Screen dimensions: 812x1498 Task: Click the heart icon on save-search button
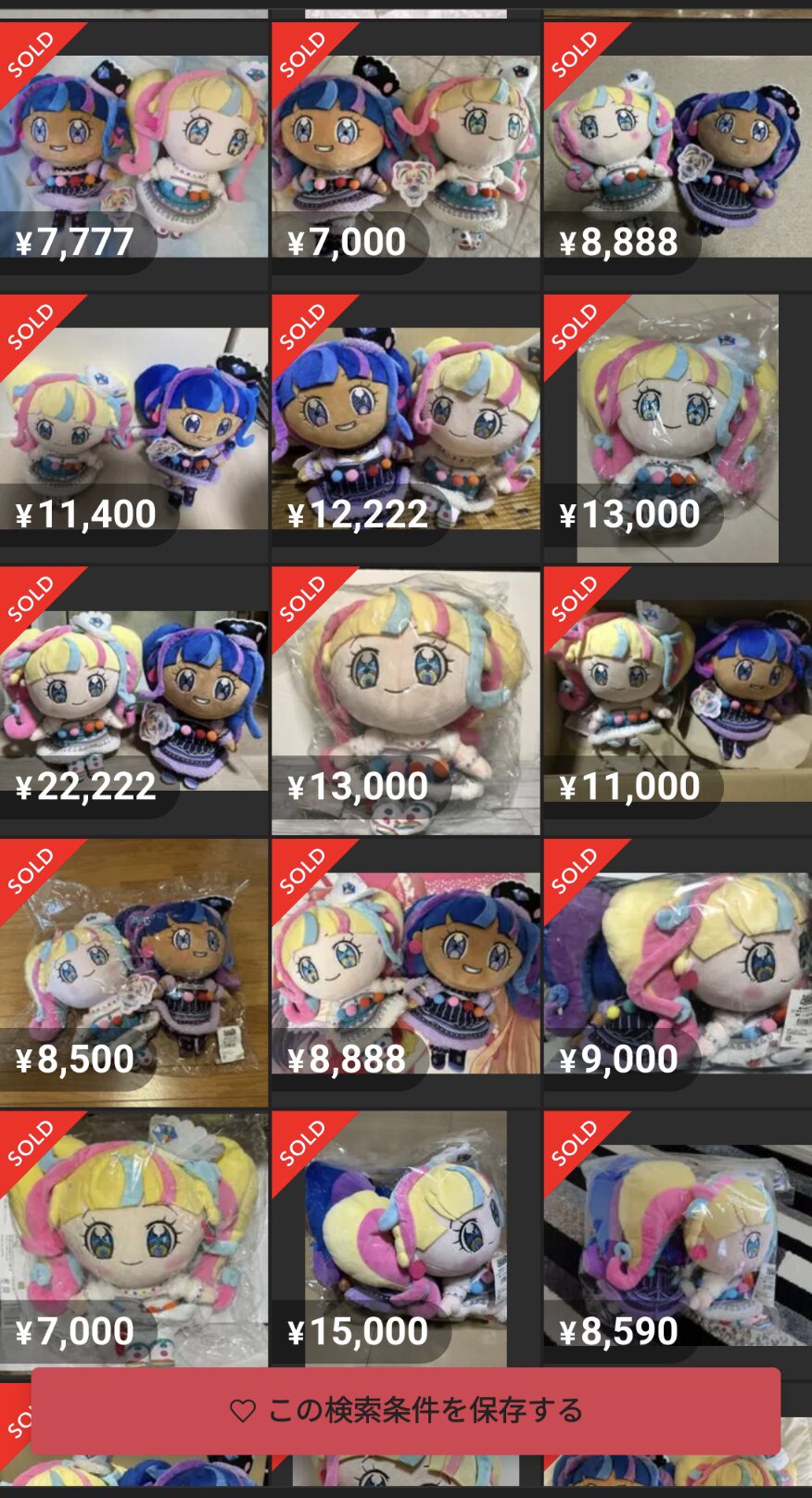242,1411
